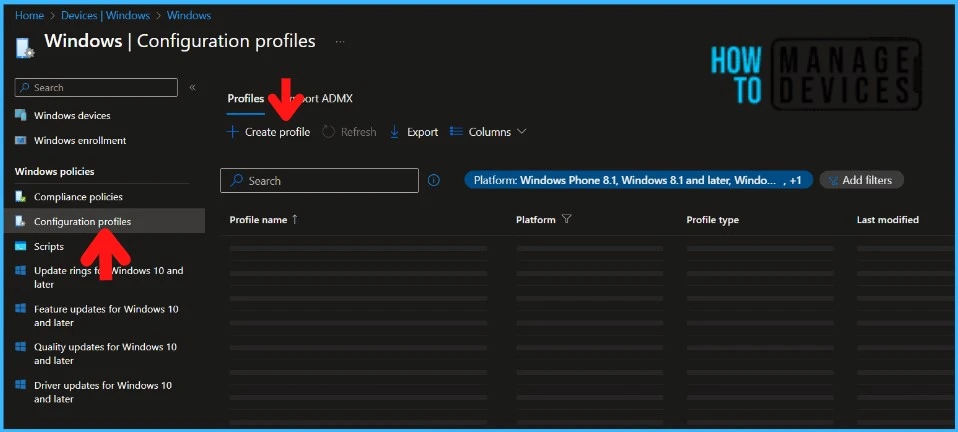
Task: Click the plus icon for Create profile
Action: [x=232, y=132]
